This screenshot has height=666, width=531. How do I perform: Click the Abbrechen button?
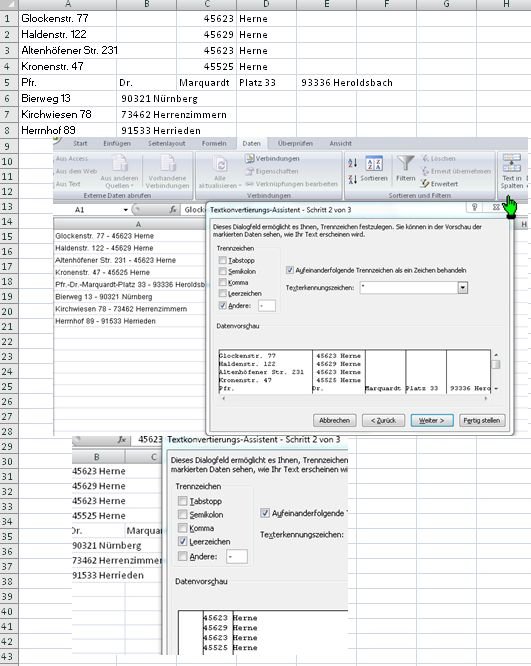(x=335, y=420)
